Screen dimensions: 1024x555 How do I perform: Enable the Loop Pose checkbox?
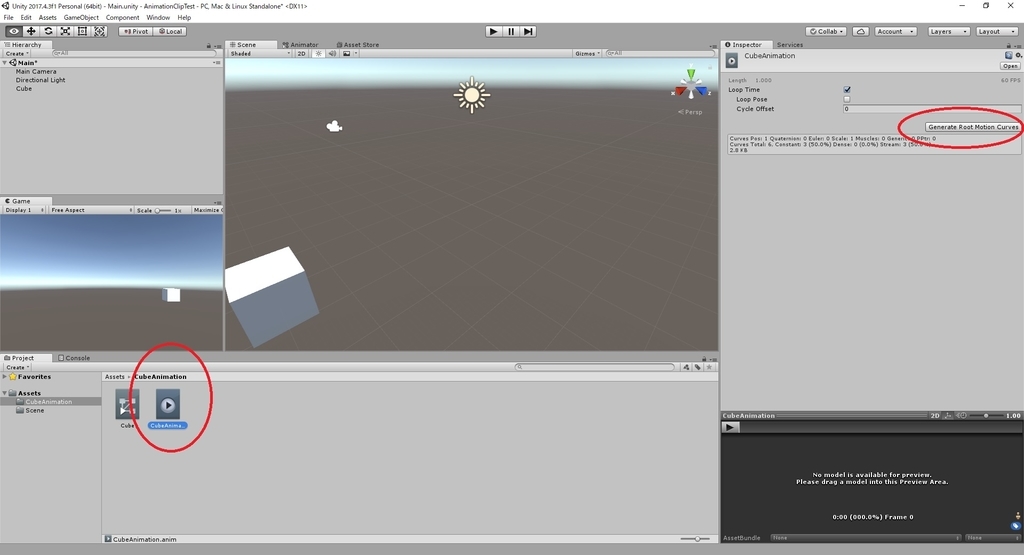[847, 99]
